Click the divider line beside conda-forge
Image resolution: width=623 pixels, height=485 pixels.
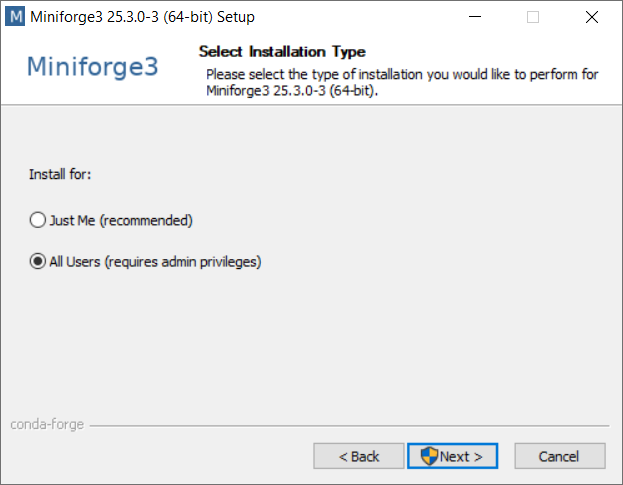(x=349, y=426)
